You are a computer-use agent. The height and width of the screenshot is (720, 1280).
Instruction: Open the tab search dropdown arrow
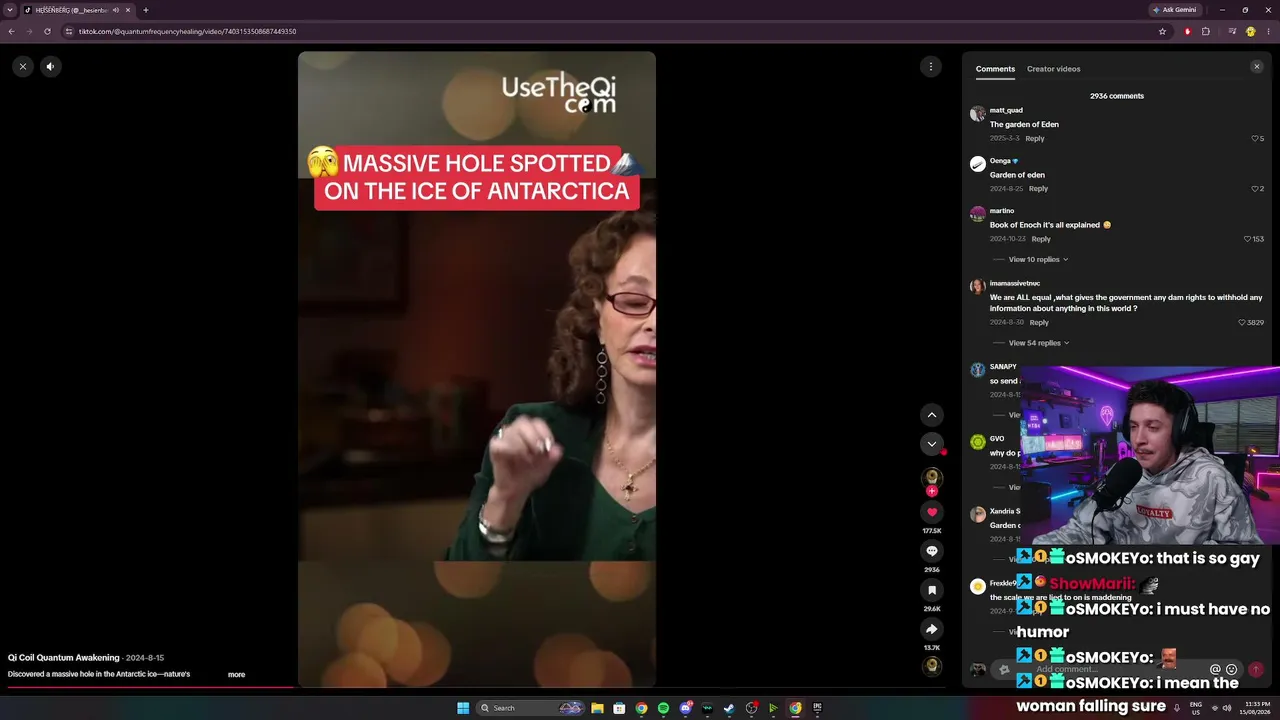(9, 10)
